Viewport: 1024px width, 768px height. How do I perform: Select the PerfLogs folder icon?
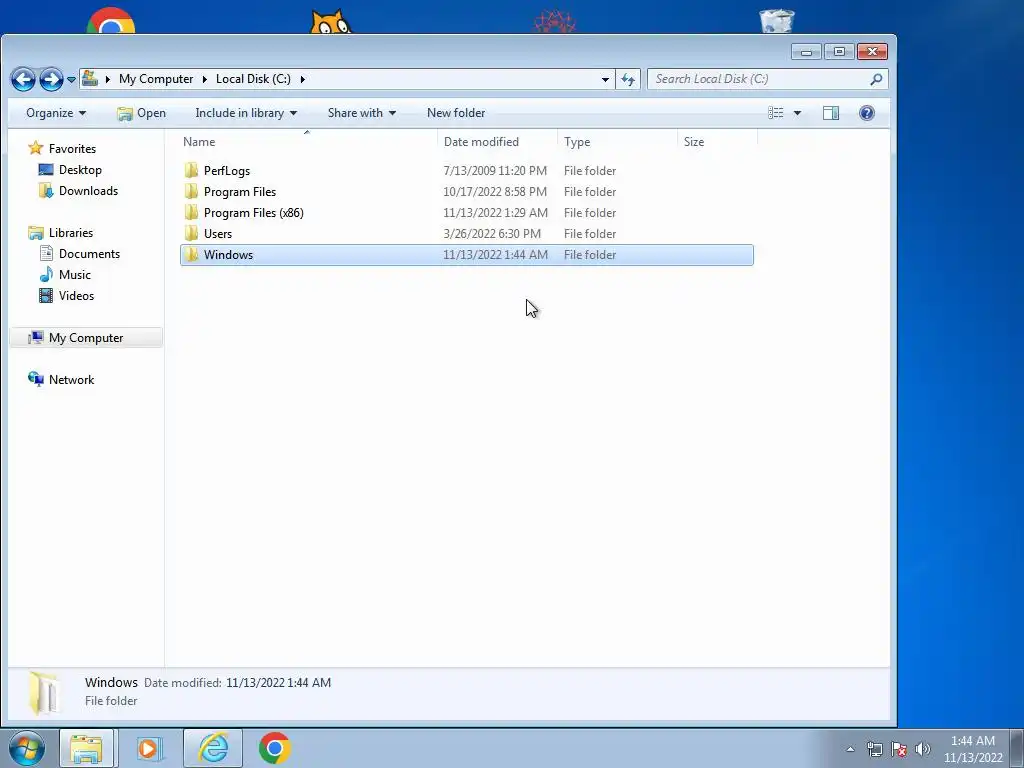(191, 170)
